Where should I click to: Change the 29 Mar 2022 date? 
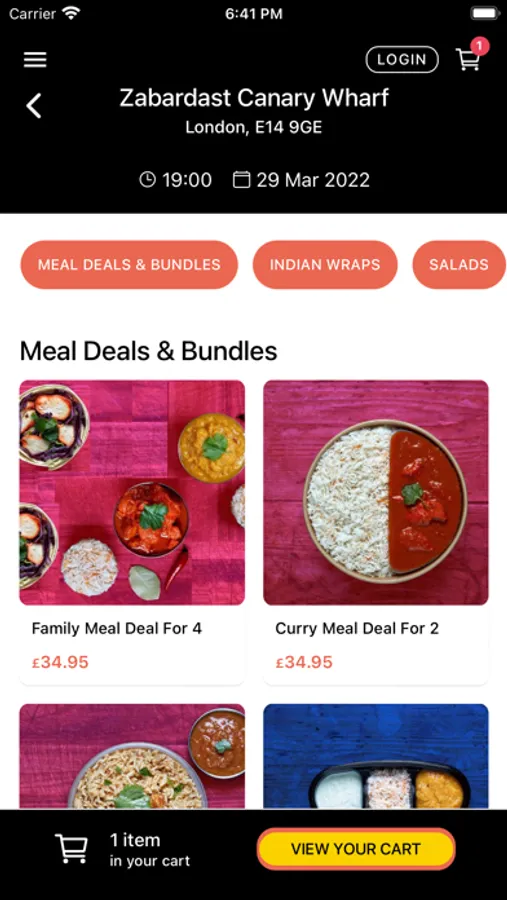[x=313, y=180]
